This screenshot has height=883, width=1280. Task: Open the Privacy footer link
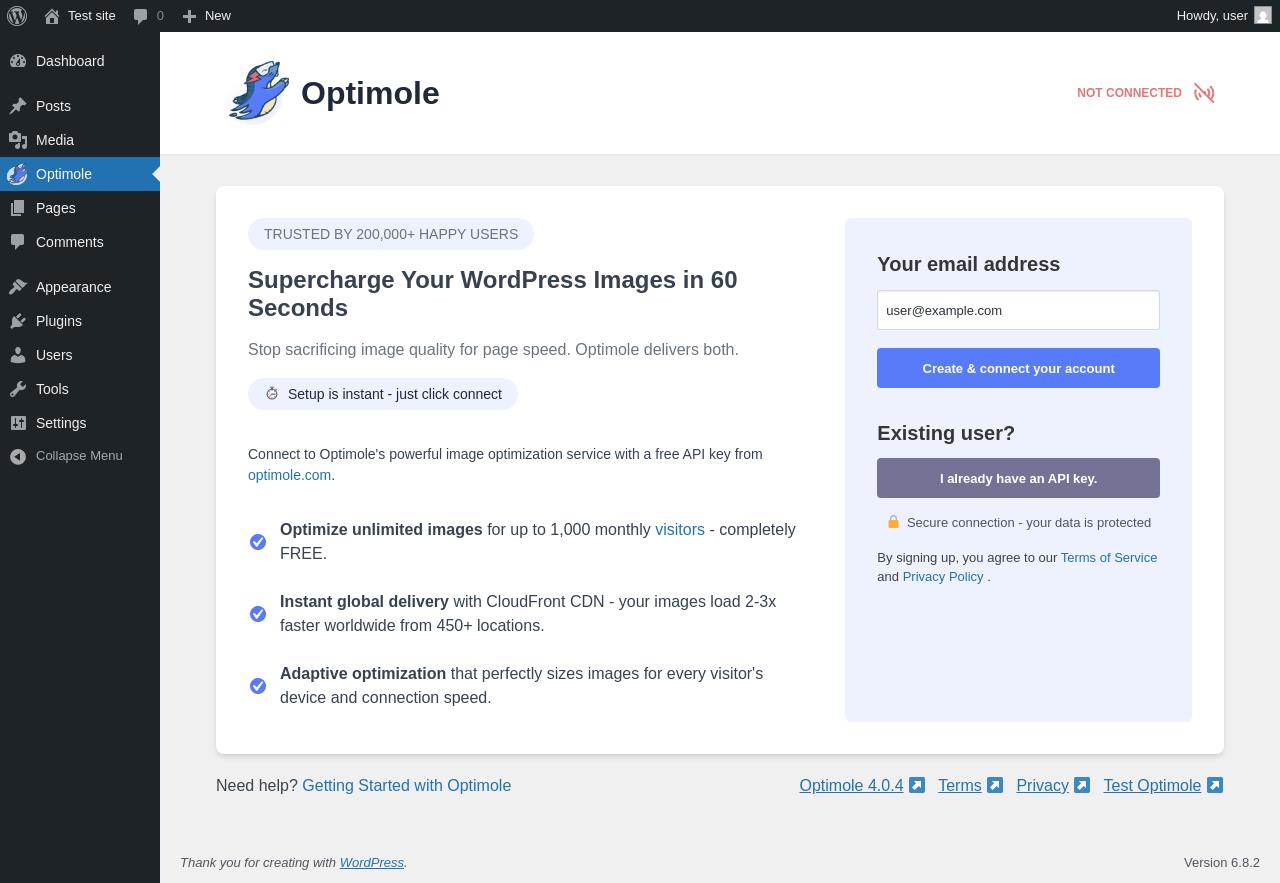pyautogui.click(x=1042, y=786)
